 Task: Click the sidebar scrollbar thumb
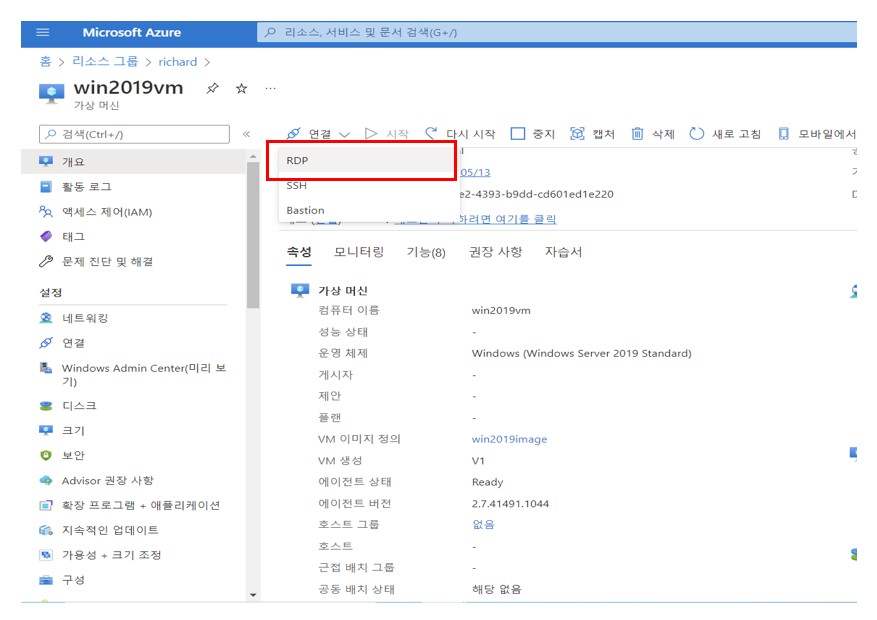click(253, 235)
